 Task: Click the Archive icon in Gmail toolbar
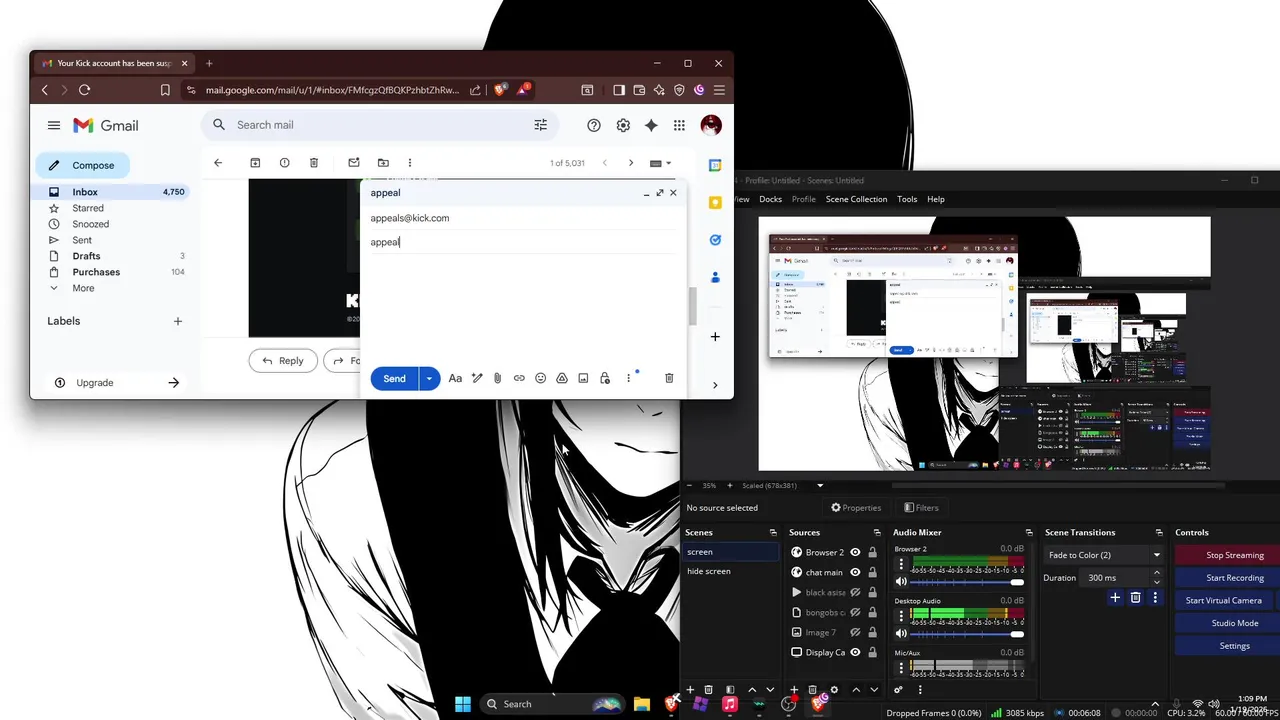(x=255, y=163)
